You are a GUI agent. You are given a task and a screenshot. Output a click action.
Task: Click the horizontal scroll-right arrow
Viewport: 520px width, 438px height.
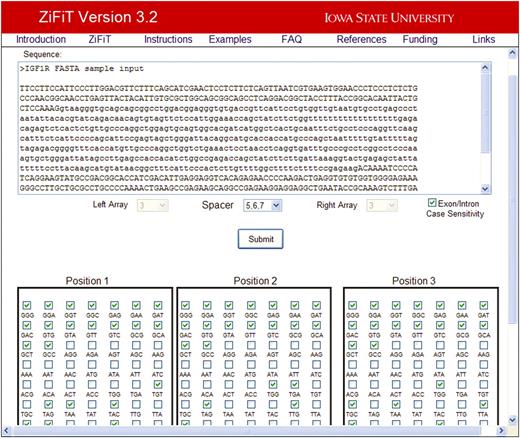click(501, 431)
